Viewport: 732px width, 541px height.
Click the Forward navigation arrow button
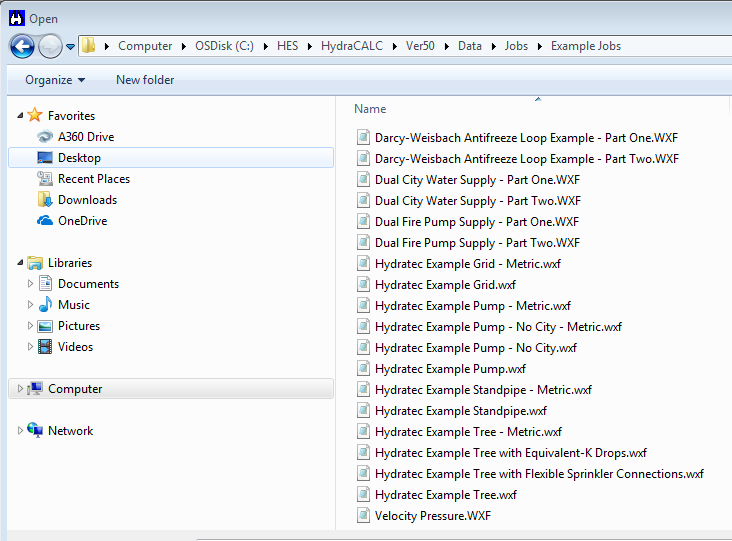50,46
